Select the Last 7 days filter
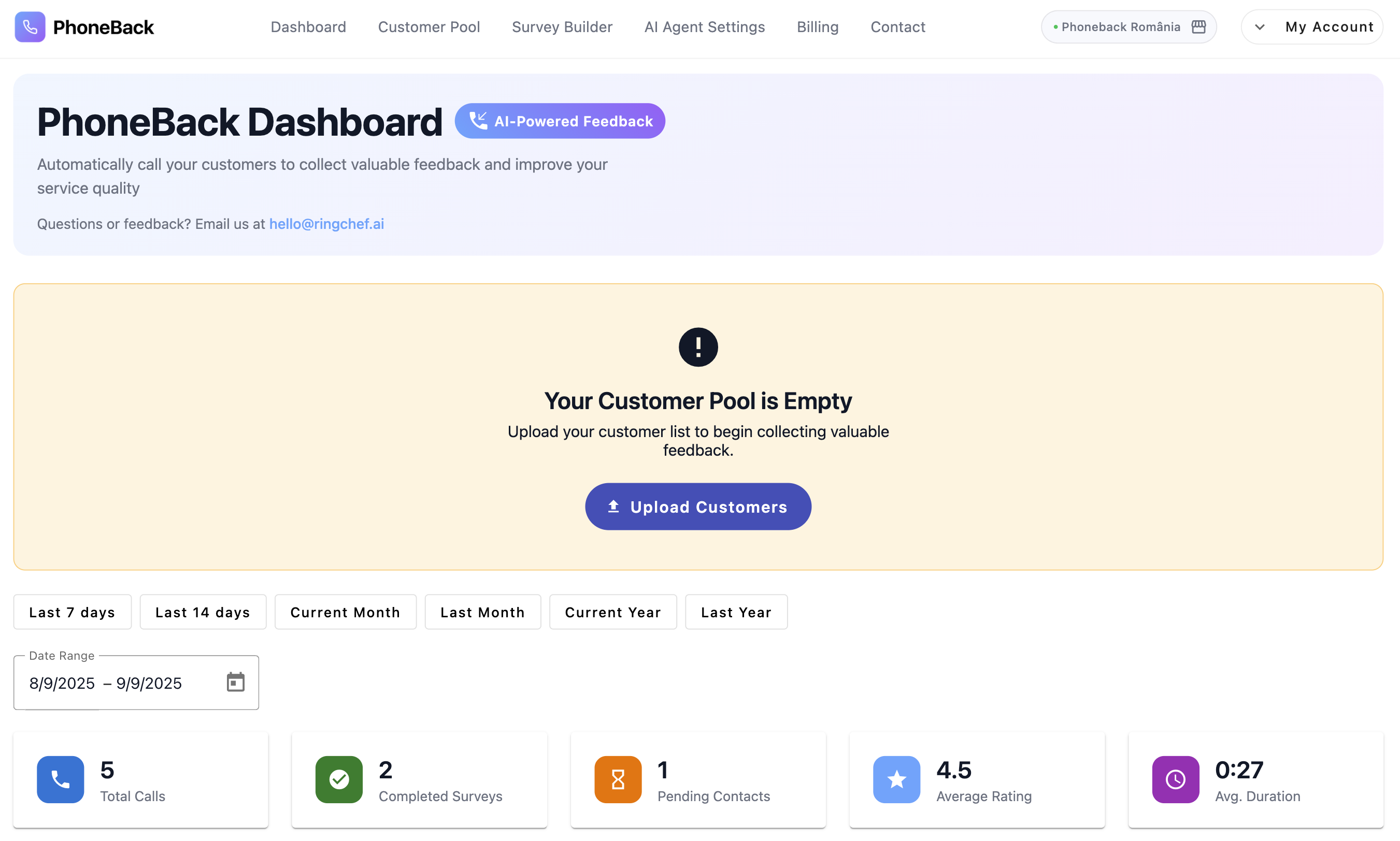 tap(72, 612)
